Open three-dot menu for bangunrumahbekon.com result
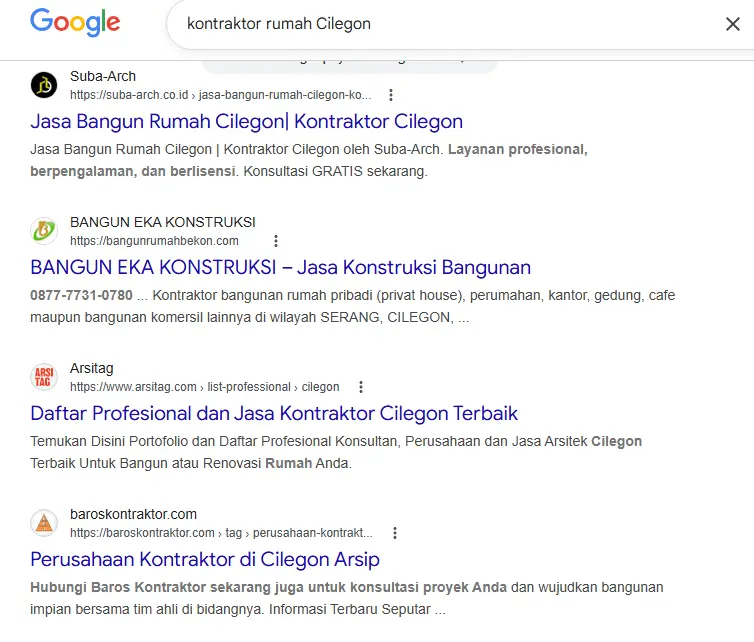The width and height of the screenshot is (754, 642). click(x=276, y=240)
